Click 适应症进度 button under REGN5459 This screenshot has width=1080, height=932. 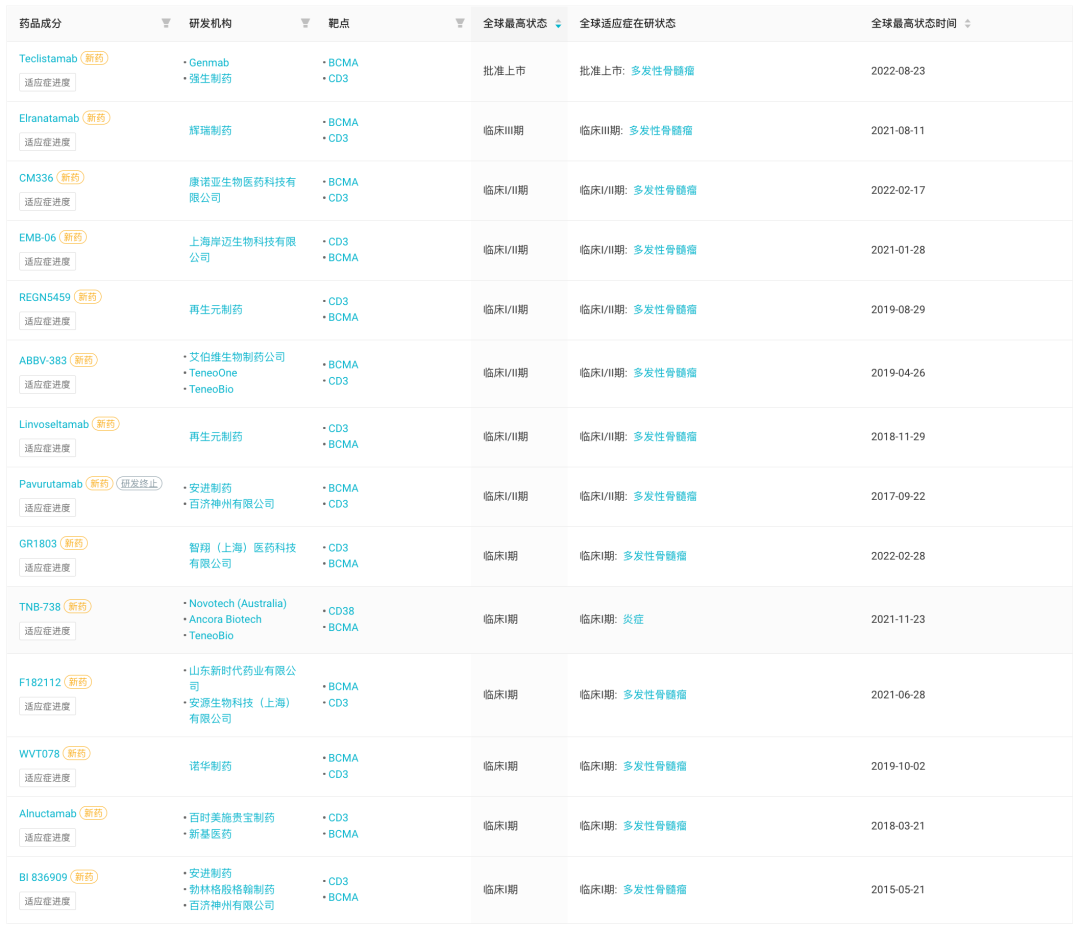[x=48, y=321]
